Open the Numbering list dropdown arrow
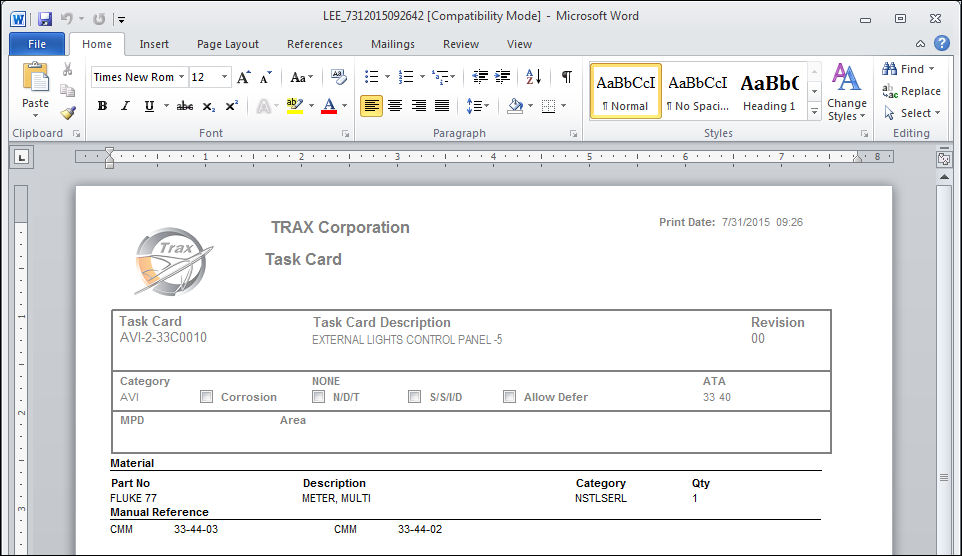The width and height of the screenshot is (962, 556). point(422,77)
